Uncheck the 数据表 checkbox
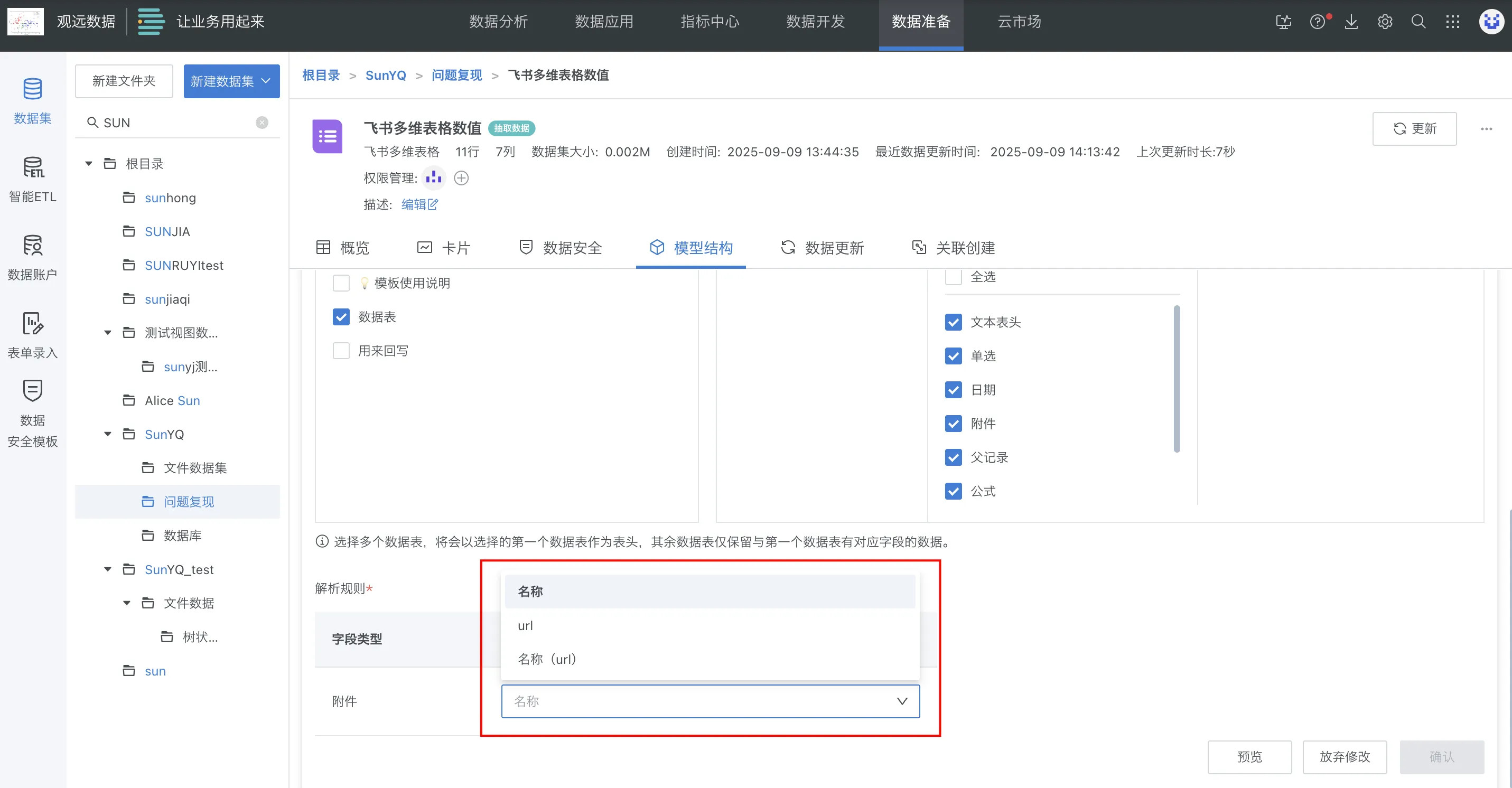 [341, 317]
